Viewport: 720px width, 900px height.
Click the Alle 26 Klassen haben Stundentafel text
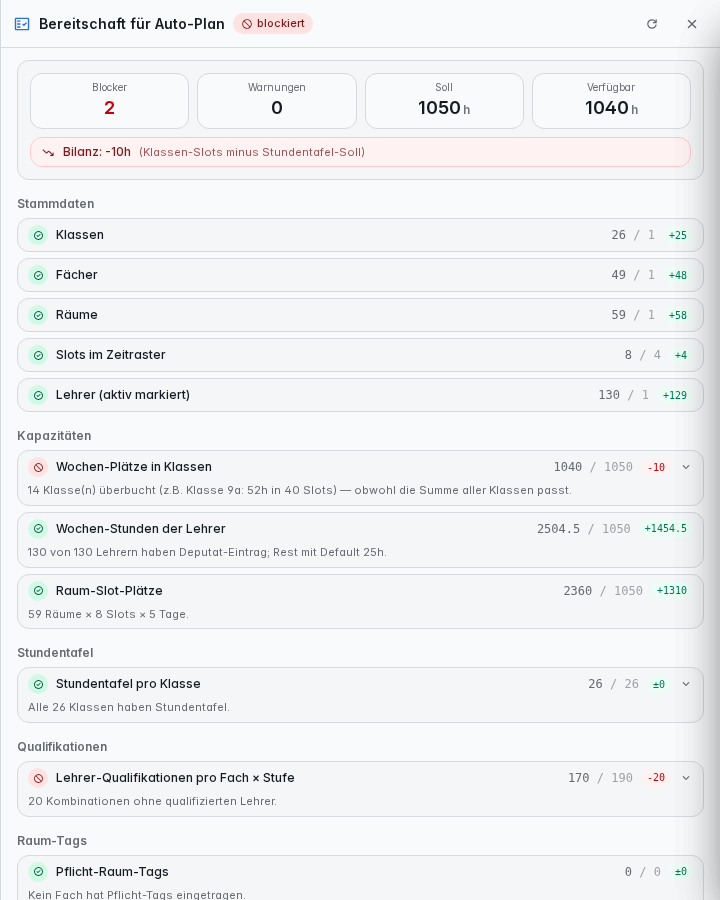coord(129,707)
